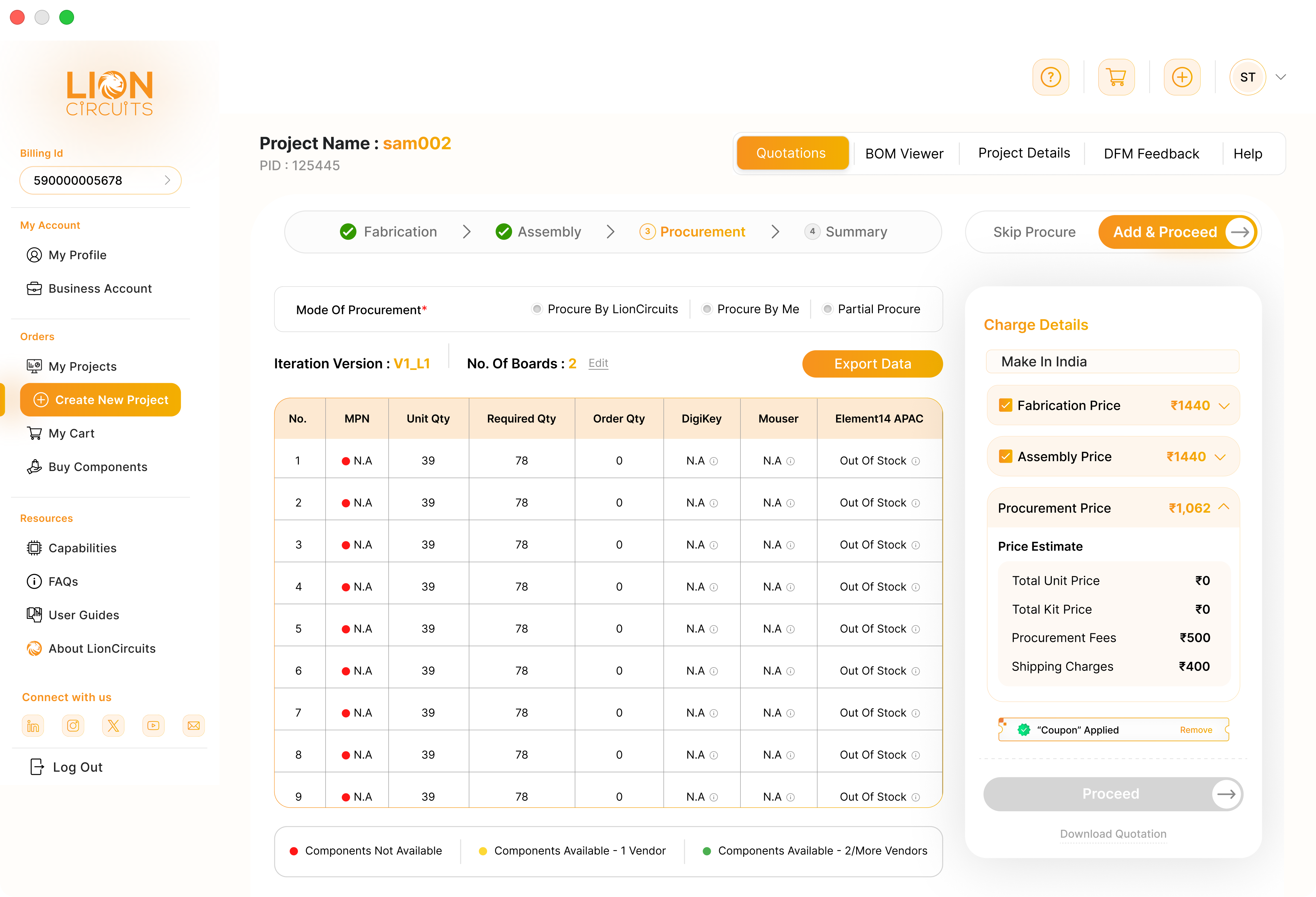The image size is (1316, 897).
Task: Open the DFM Feedback tab
Action: tap(1151, 153)
